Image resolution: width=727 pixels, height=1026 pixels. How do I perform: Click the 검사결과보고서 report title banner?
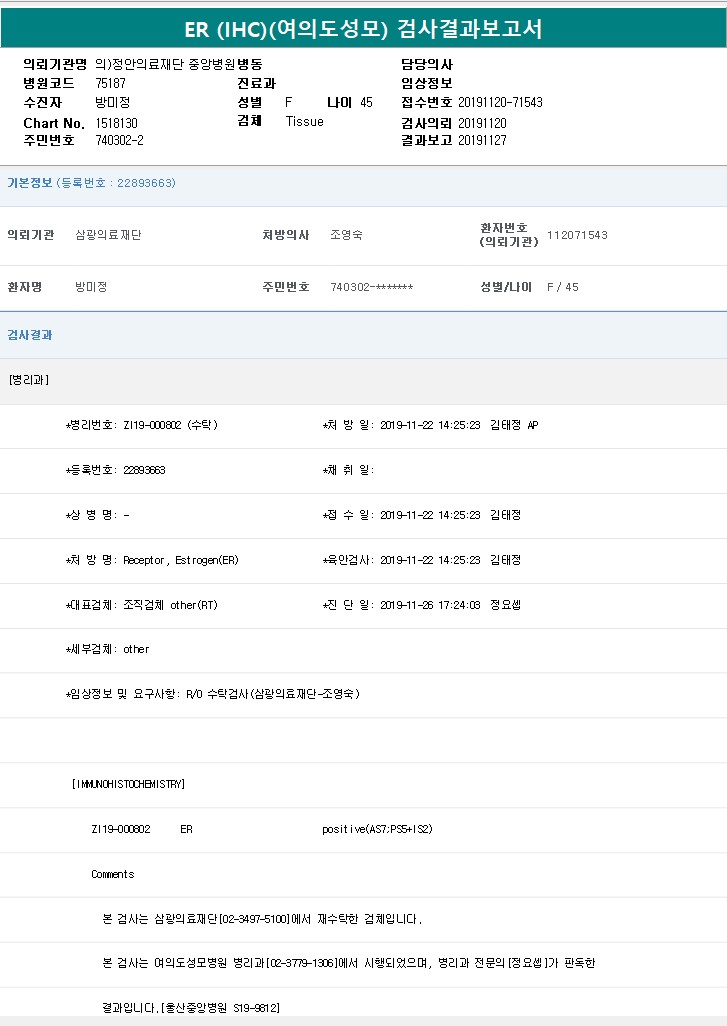[363, 28]
